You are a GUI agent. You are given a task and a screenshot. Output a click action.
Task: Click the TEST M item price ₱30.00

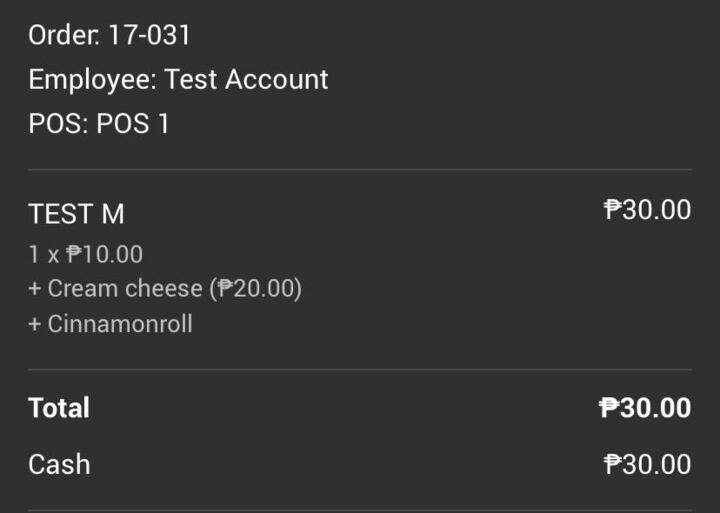(647, 210)
